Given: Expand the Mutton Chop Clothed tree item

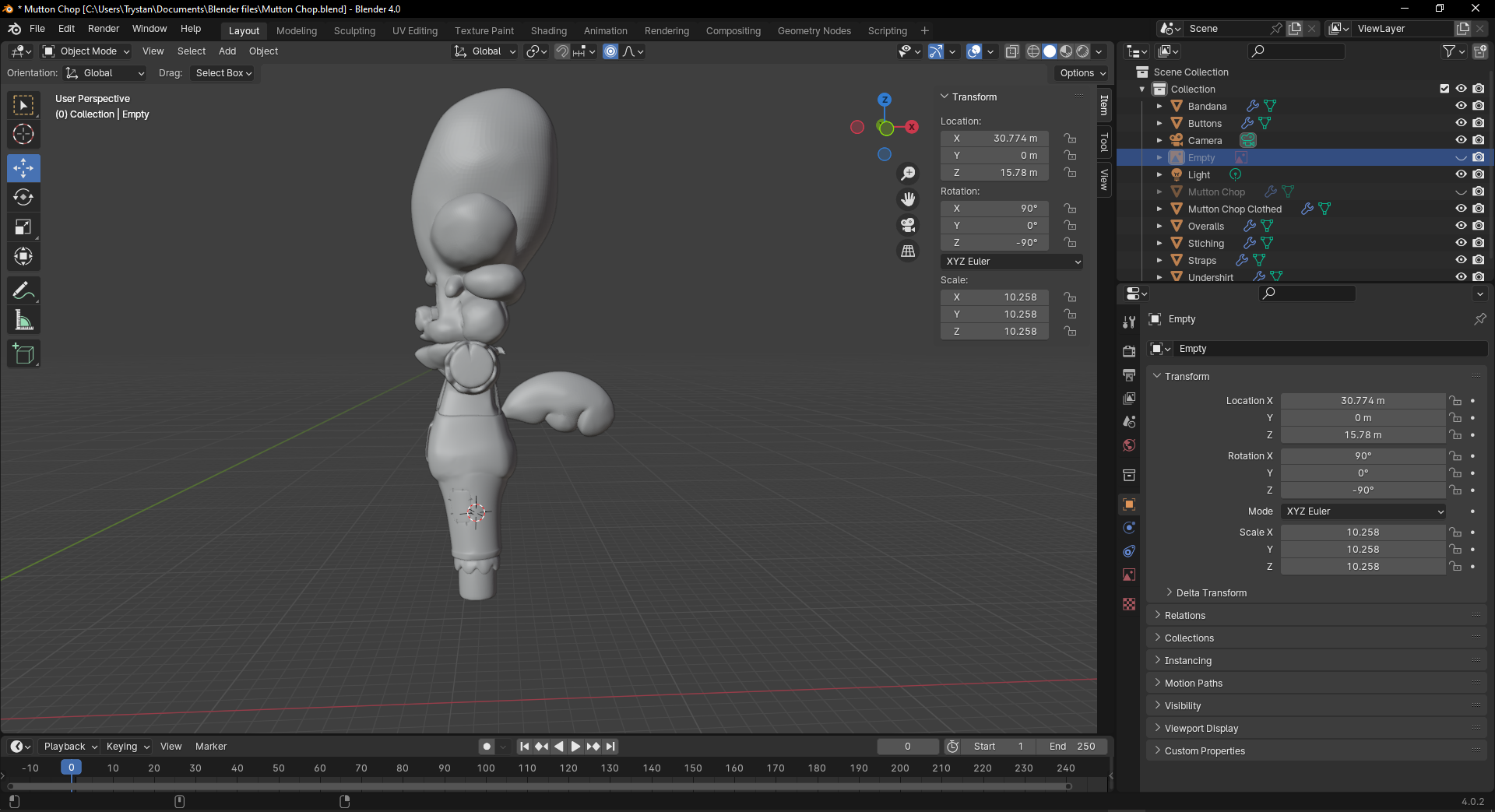Looking at the screenshot, I should (x=1159, y=209).
